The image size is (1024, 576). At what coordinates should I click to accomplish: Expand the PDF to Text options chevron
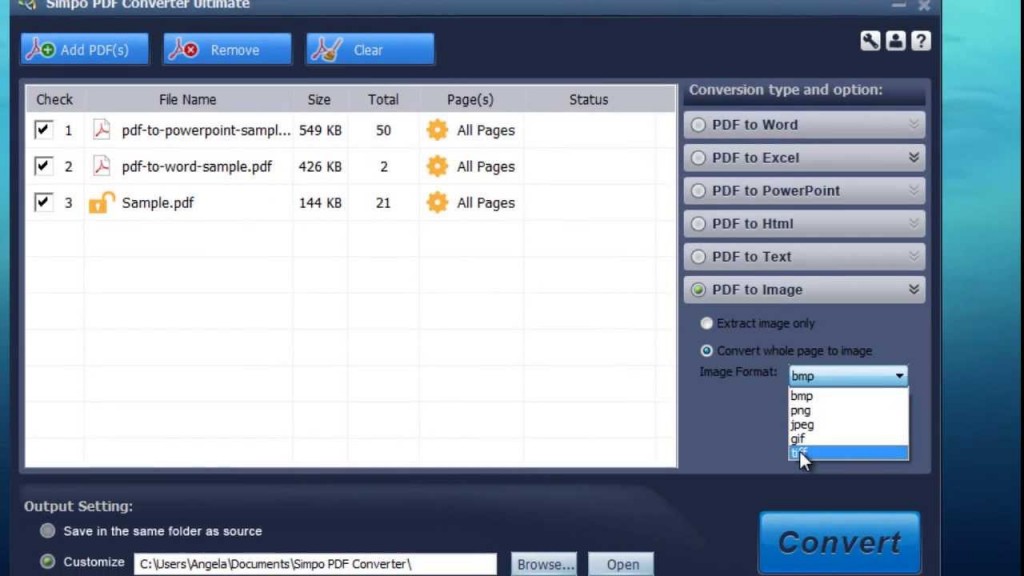tap(914, 256)
